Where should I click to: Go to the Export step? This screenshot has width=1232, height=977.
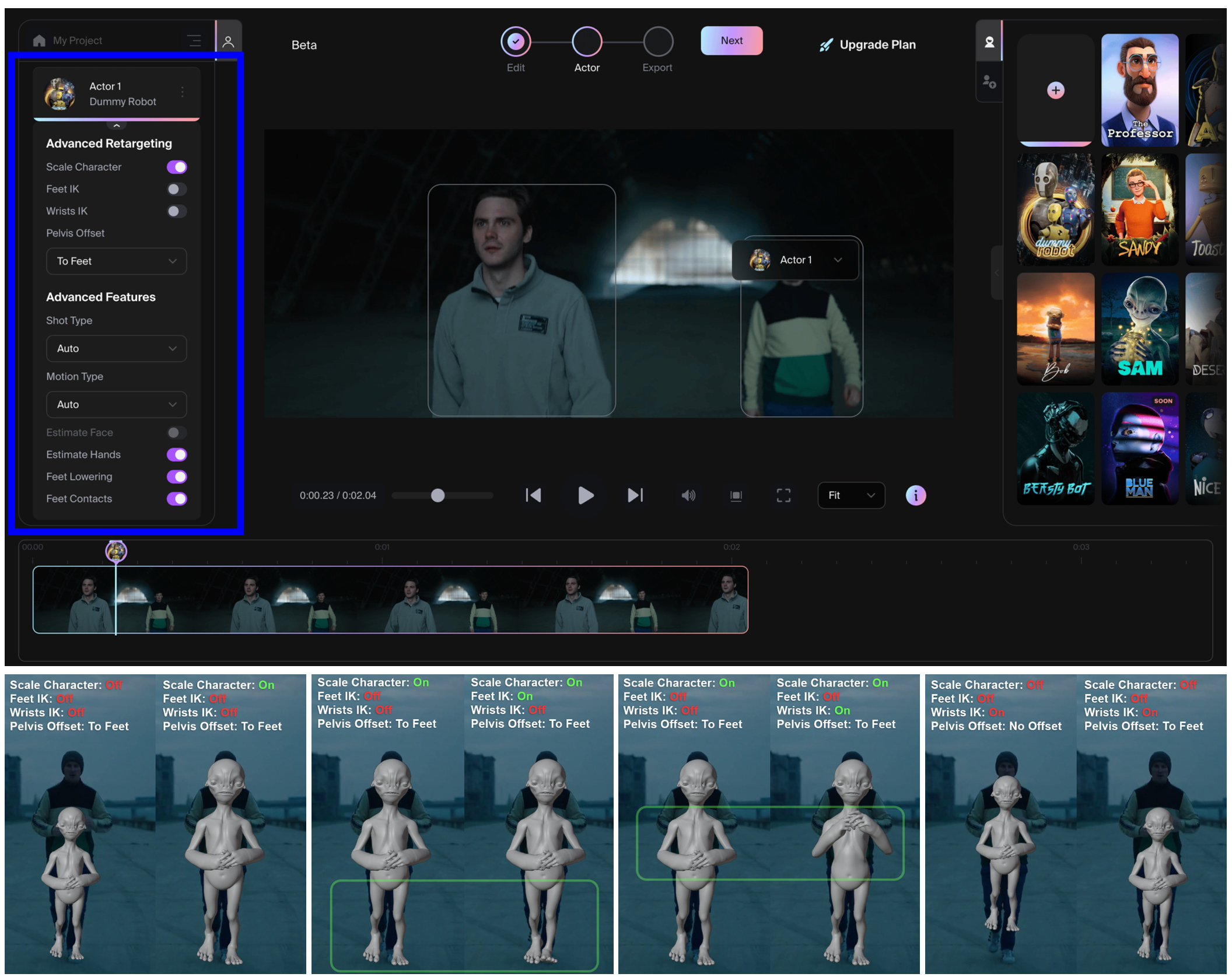click(x=657, y=42)
